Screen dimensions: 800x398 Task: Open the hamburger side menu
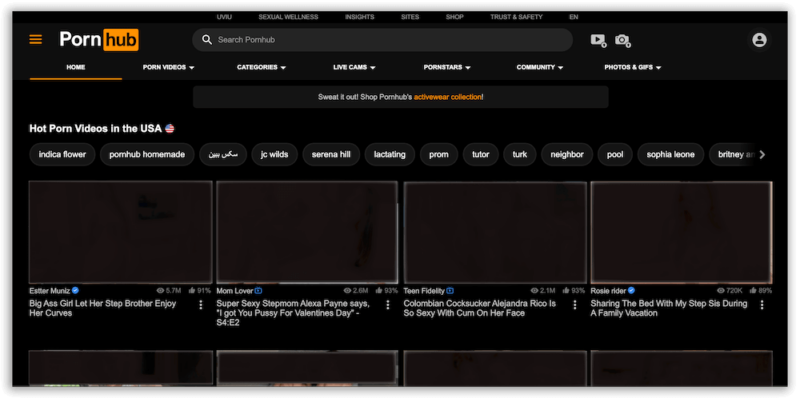point(36,40)
